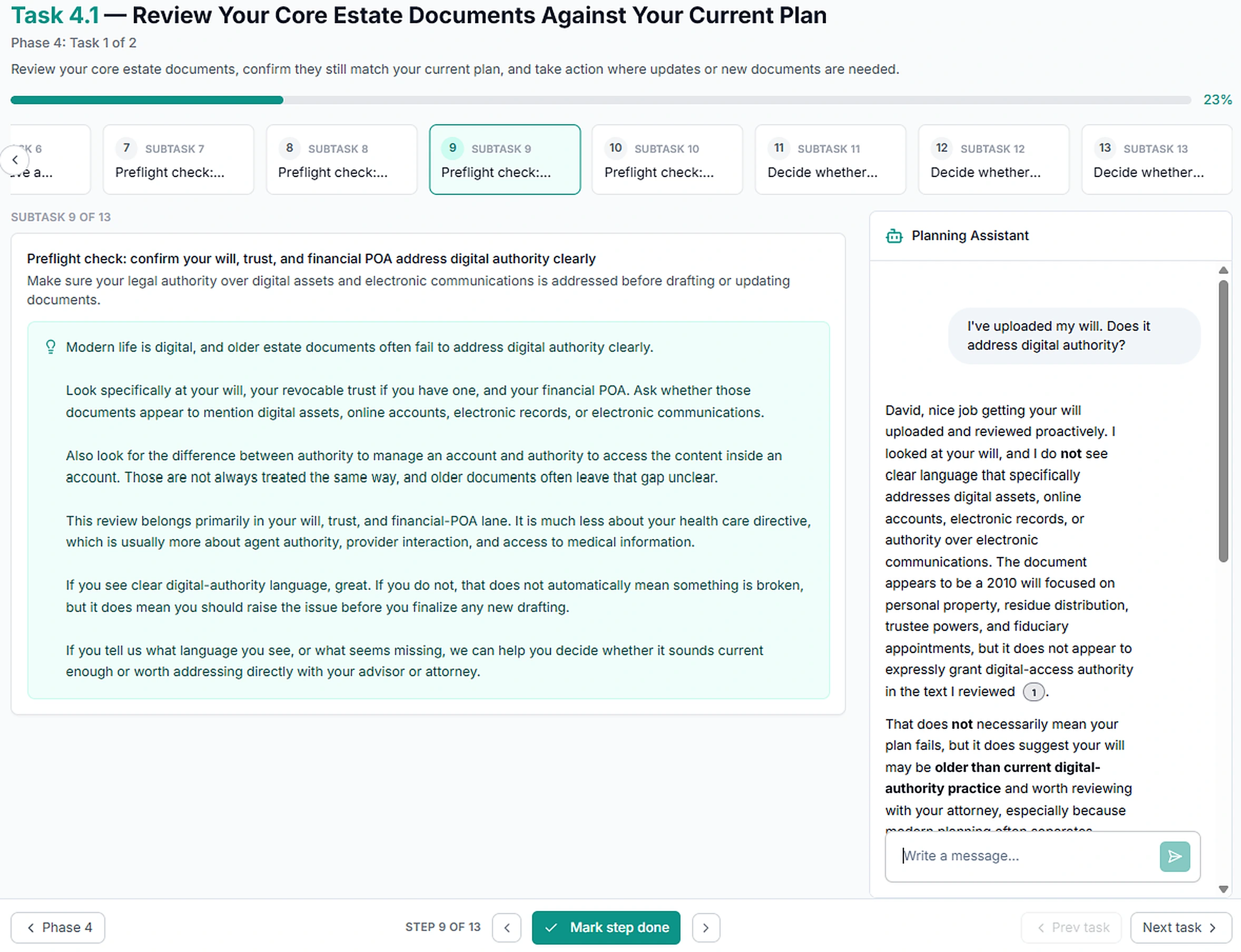The image size is (1241, 952).
Task: Click the Next task button
Action: (1181, 928)
